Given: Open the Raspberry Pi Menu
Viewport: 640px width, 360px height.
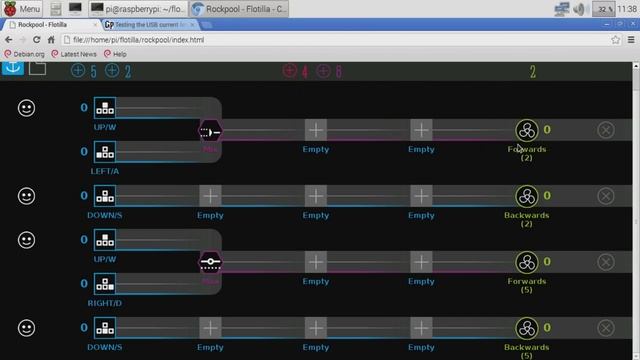Looking at the screenshot, I should pyautogui.click(x=22, y=9).
